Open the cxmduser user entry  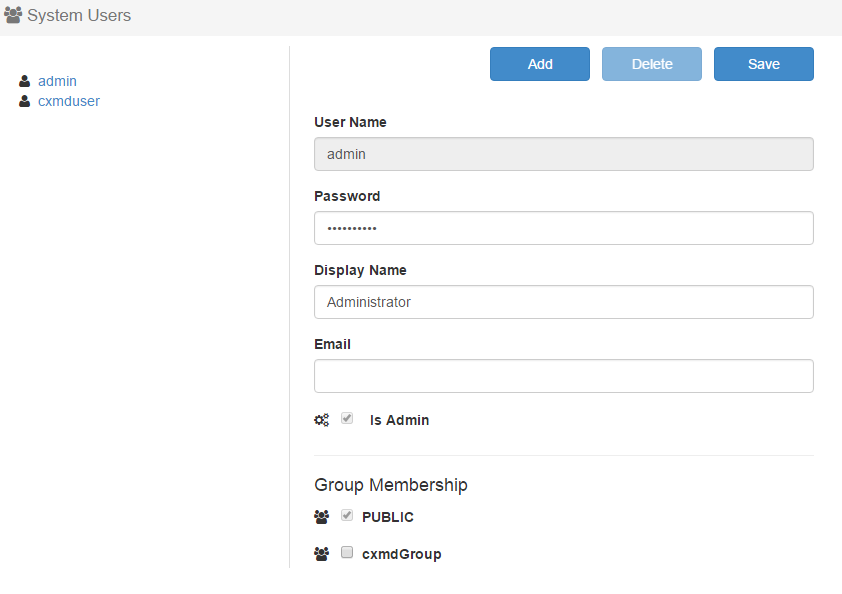click(x=68, y=101)
